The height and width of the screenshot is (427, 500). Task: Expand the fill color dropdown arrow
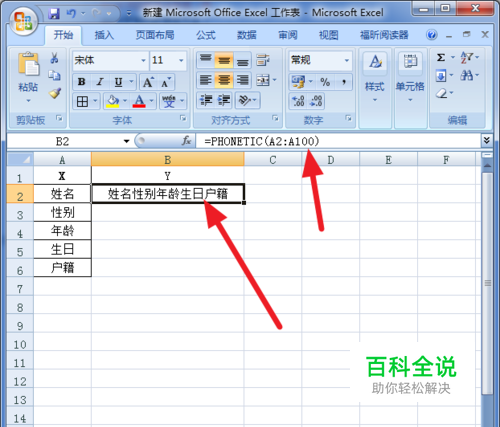point(125,101)
